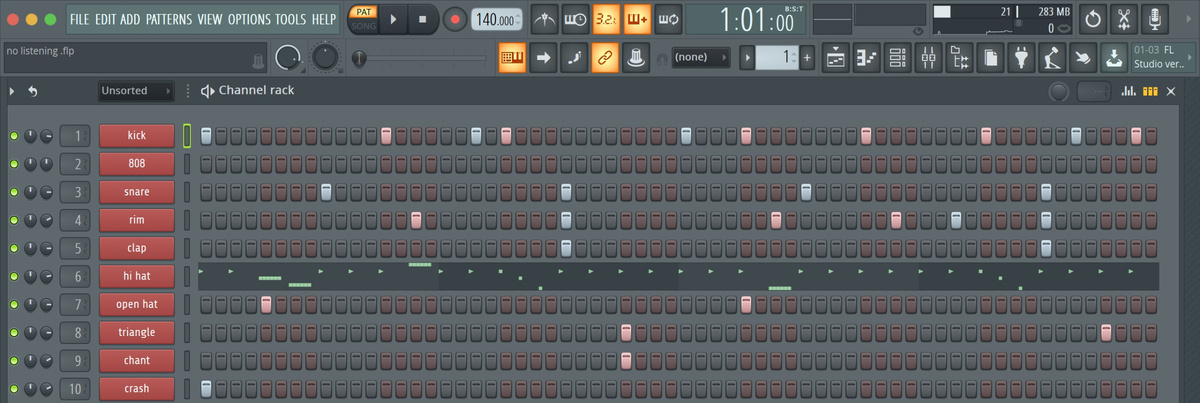Toggle the step editing note icon
This screenshot has width=1200, height=403.
click(x=574, y=58)
